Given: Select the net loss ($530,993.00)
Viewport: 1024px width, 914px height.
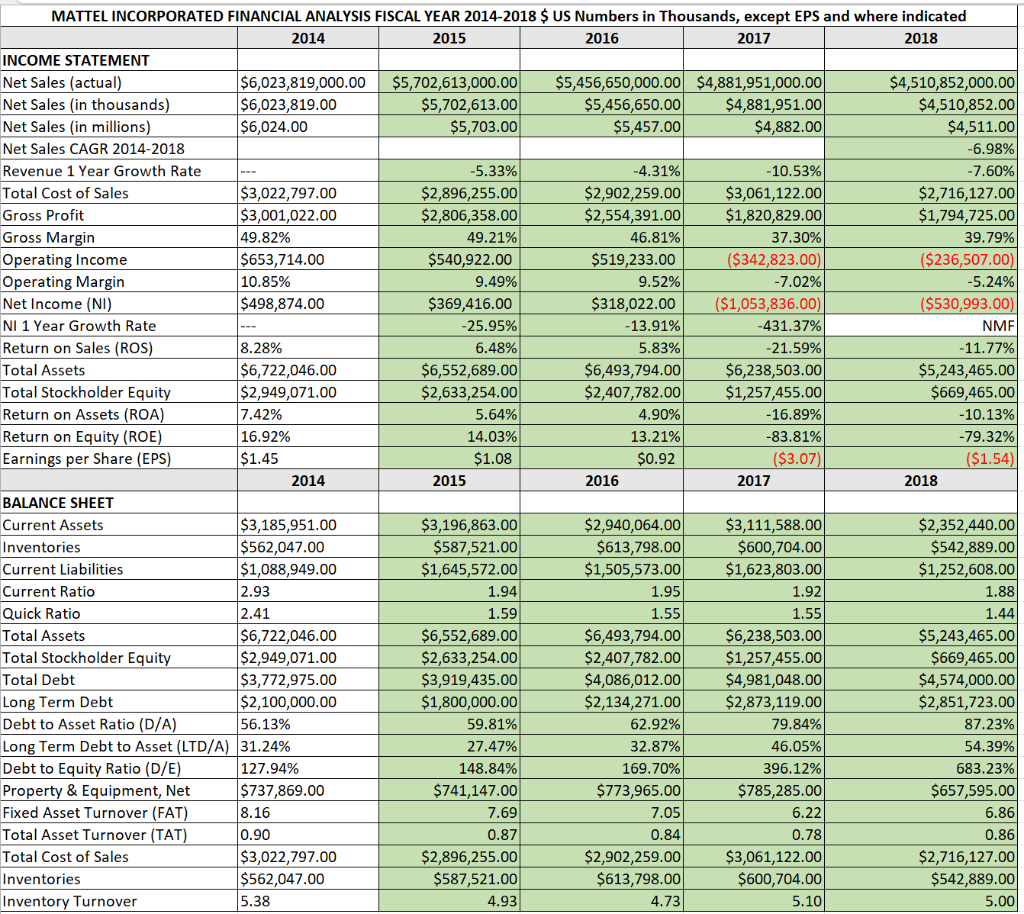Looking at the screenshot, I should click(967, 304).
